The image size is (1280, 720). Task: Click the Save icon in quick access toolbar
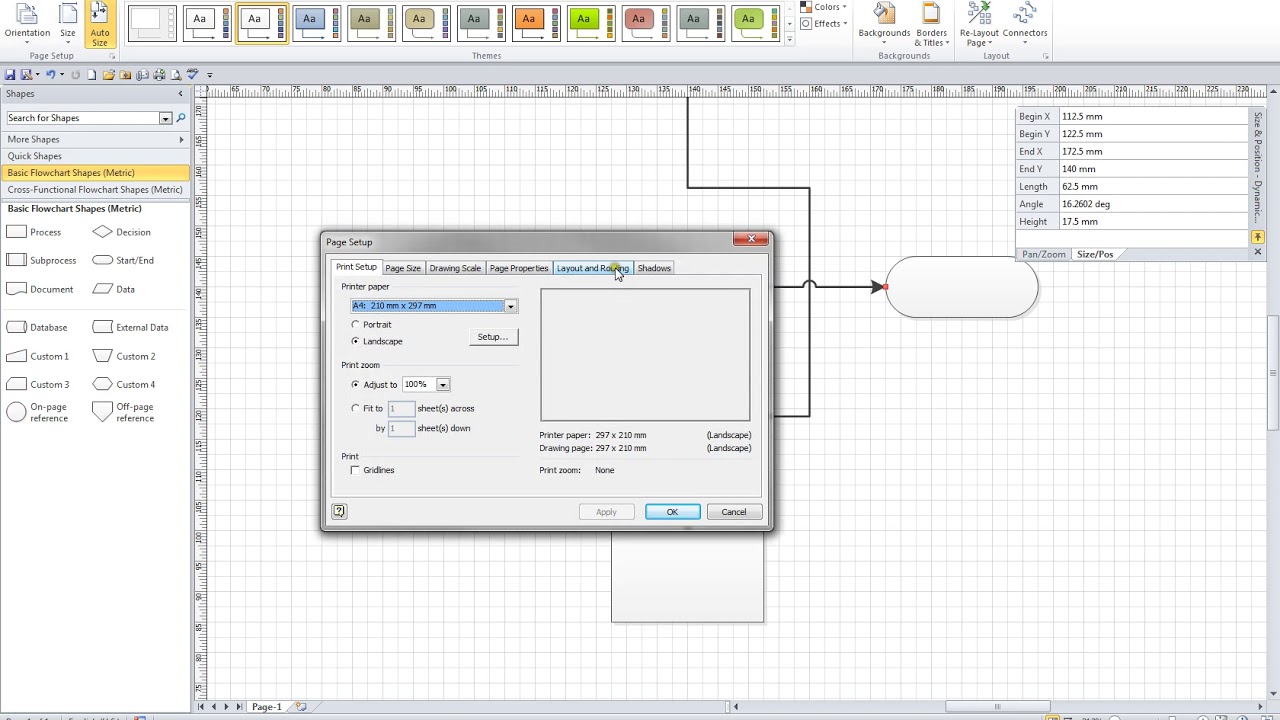(10, 75)
